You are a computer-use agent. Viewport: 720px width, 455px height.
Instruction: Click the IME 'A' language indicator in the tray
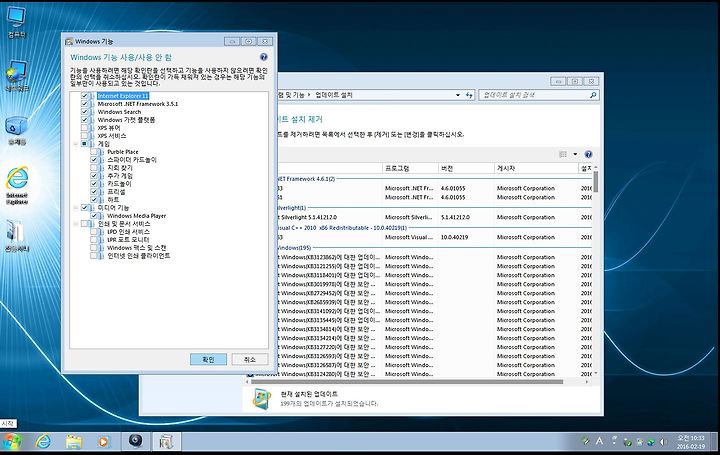coord(600,441)
